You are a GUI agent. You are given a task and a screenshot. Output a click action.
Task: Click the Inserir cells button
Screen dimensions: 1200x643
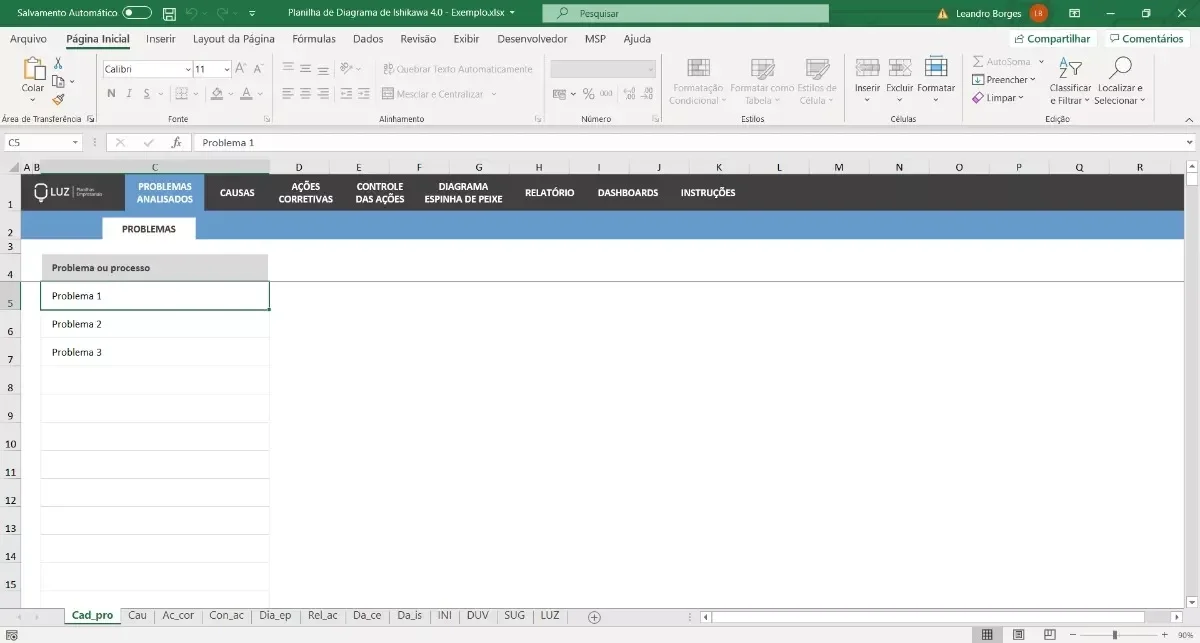pos(867,81)
